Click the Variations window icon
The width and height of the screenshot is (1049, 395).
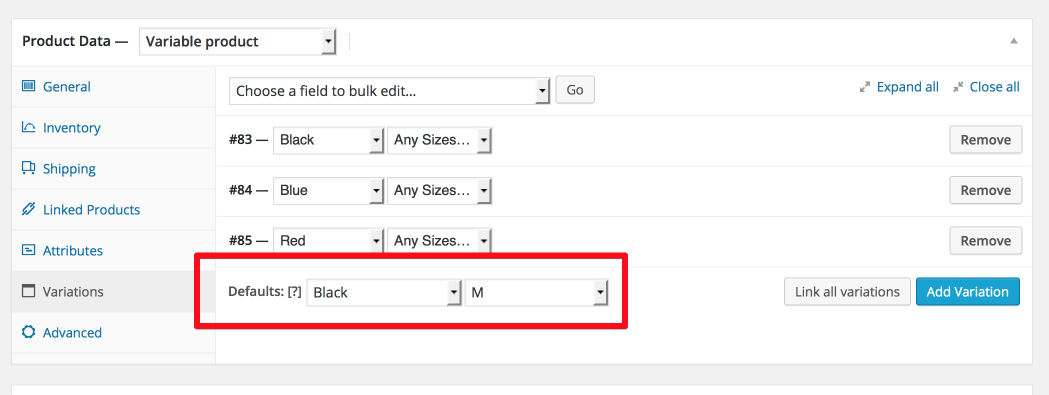tap(28, 291)
